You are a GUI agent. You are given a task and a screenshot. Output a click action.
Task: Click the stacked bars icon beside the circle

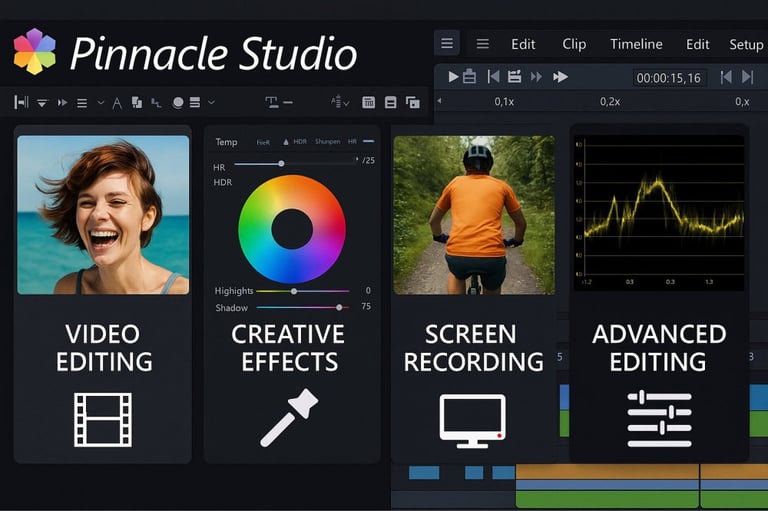(195, 102)
